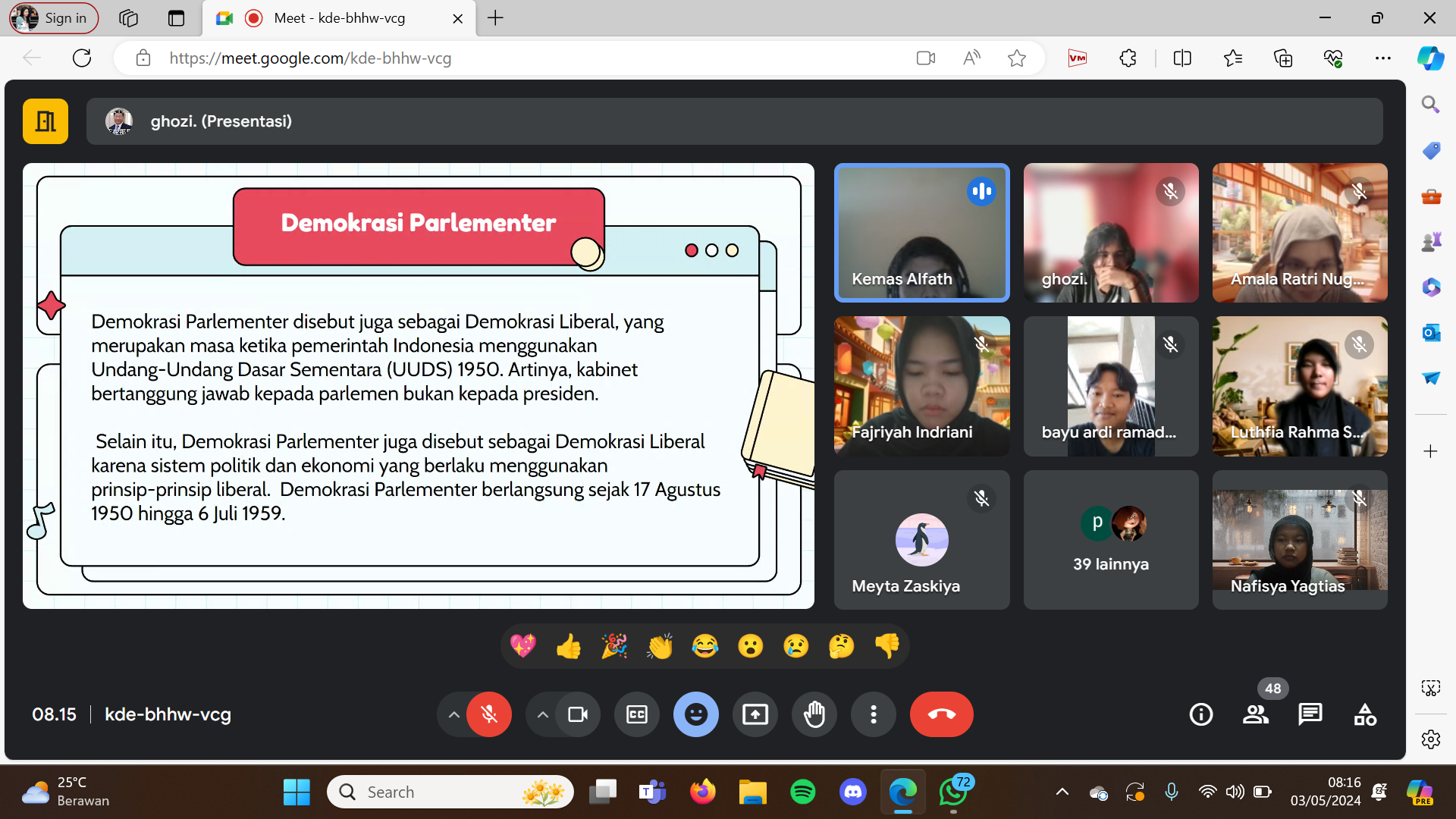Click the present screen (share) icon
Image resolution: width=1456 pixels, height=819 pixels.
[755, 714]
